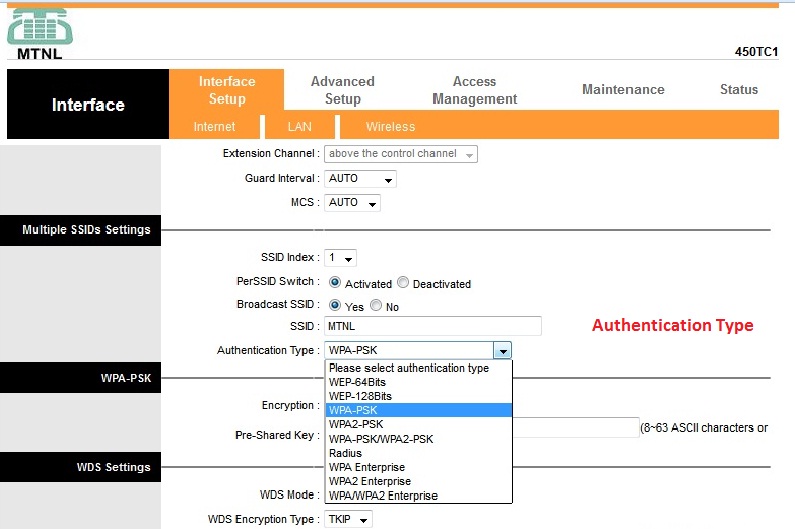Switch to Access Management tab
Viewport: 795px width, 529px height.
click(x=474, y=90)
